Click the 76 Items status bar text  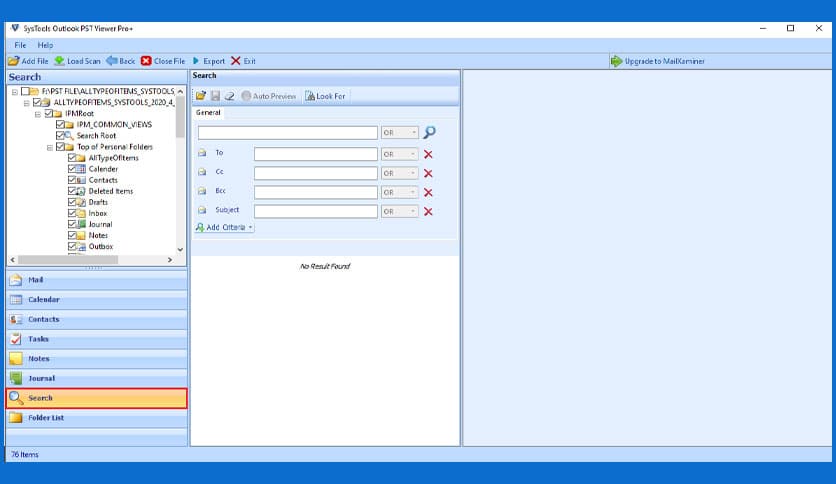click(25, 455)
